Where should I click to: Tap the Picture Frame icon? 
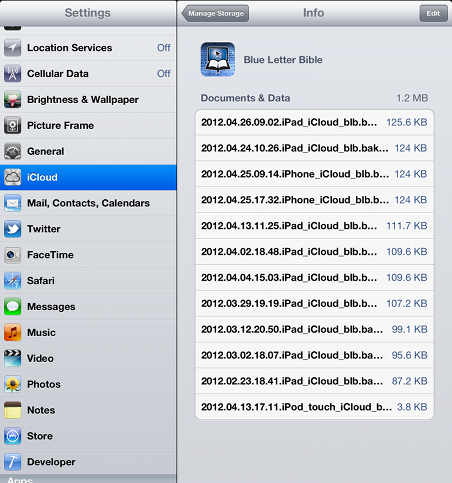pyautogui.click(x=13, y=125)
